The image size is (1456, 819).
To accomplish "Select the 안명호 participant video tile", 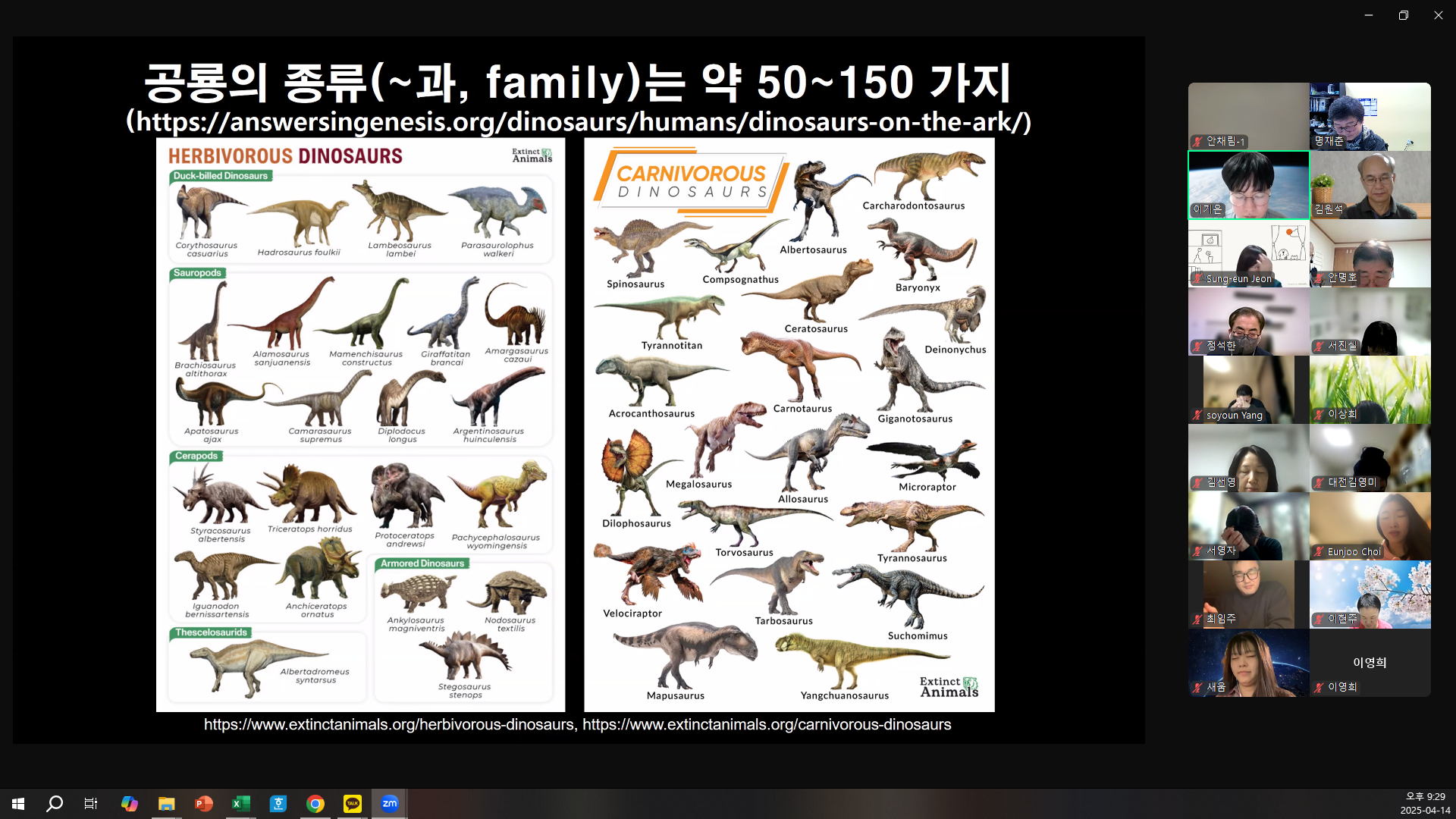I will click(x=1370, y=253).
